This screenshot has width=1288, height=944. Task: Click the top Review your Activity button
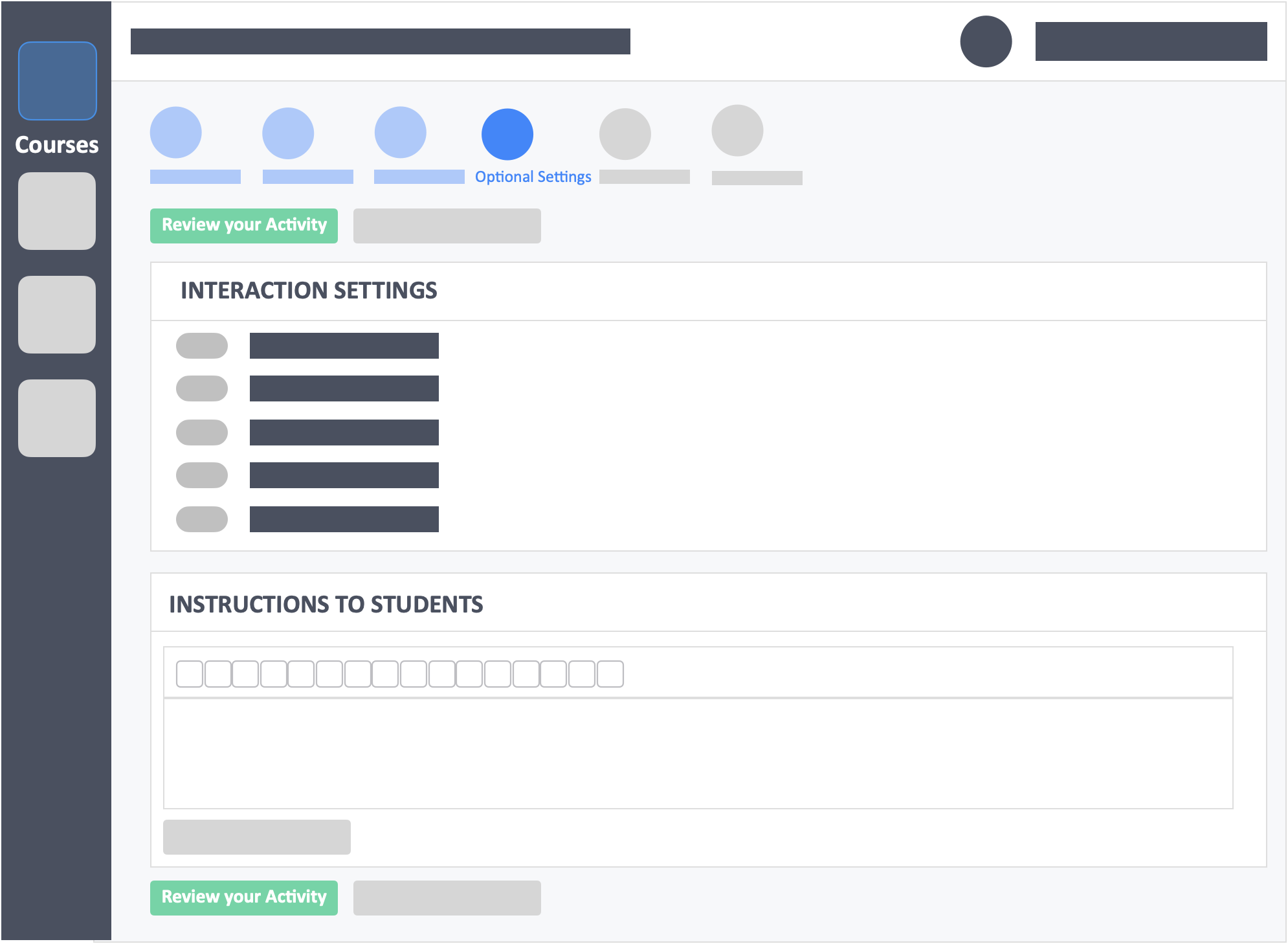244,226
